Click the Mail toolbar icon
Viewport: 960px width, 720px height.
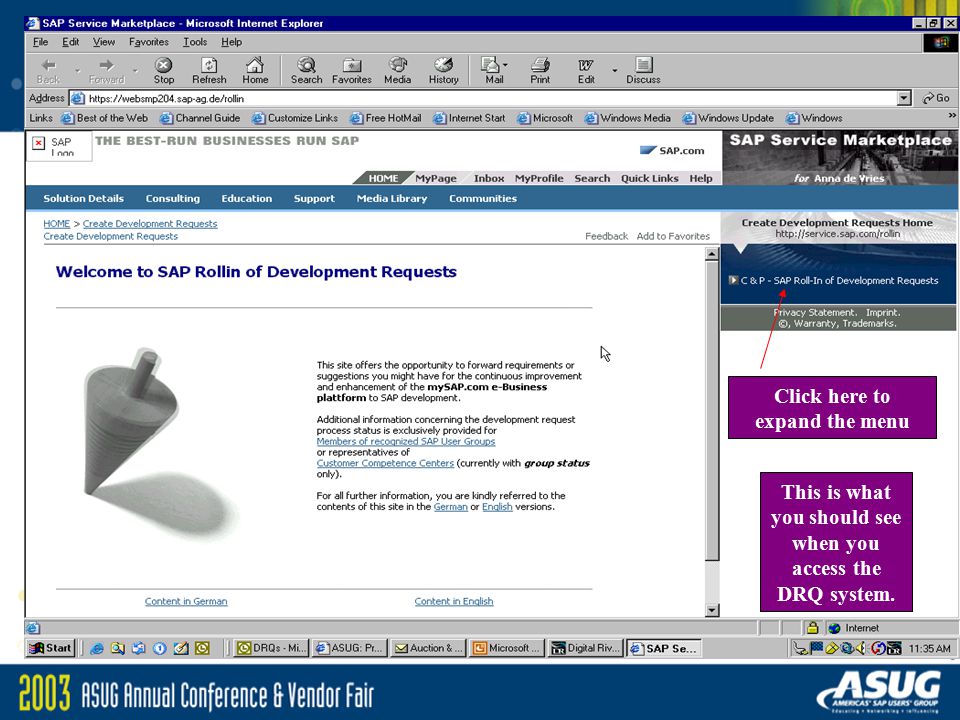pyautogui.click(x=492, y=70)
